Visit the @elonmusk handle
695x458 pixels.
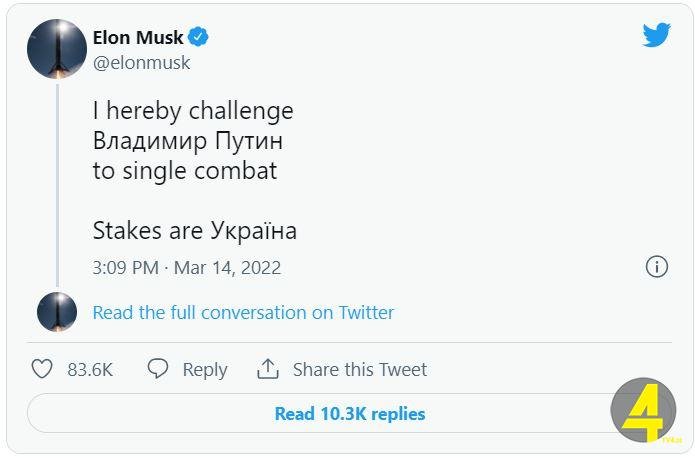coord(141,63)
